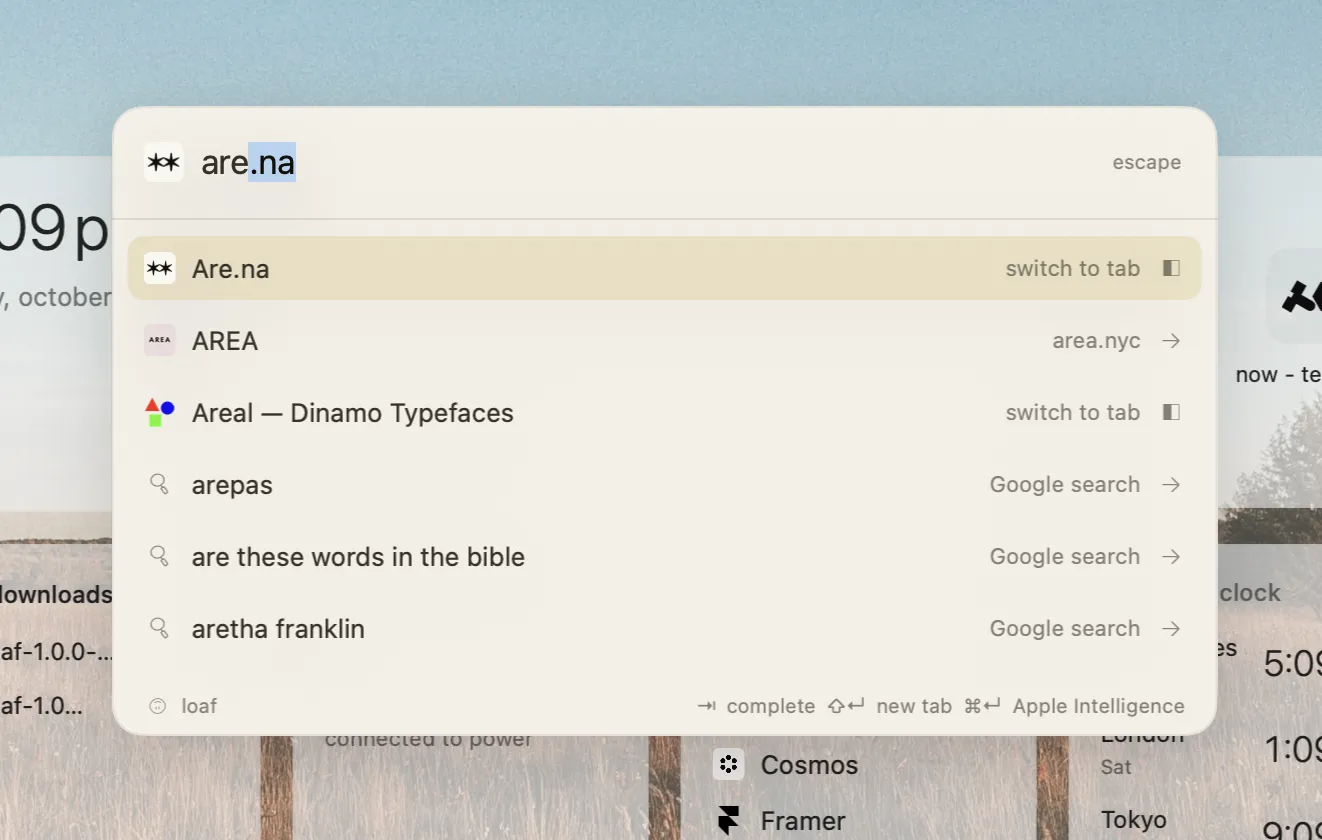Click the tab icon beside Are.na switch to tab

pos(1171,268)
